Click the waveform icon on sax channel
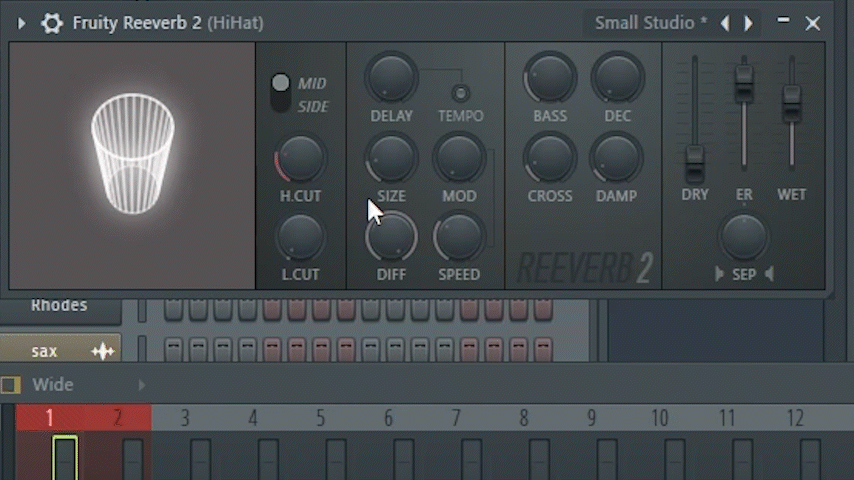This screenshot has width=854, height=480. (103, 352)
